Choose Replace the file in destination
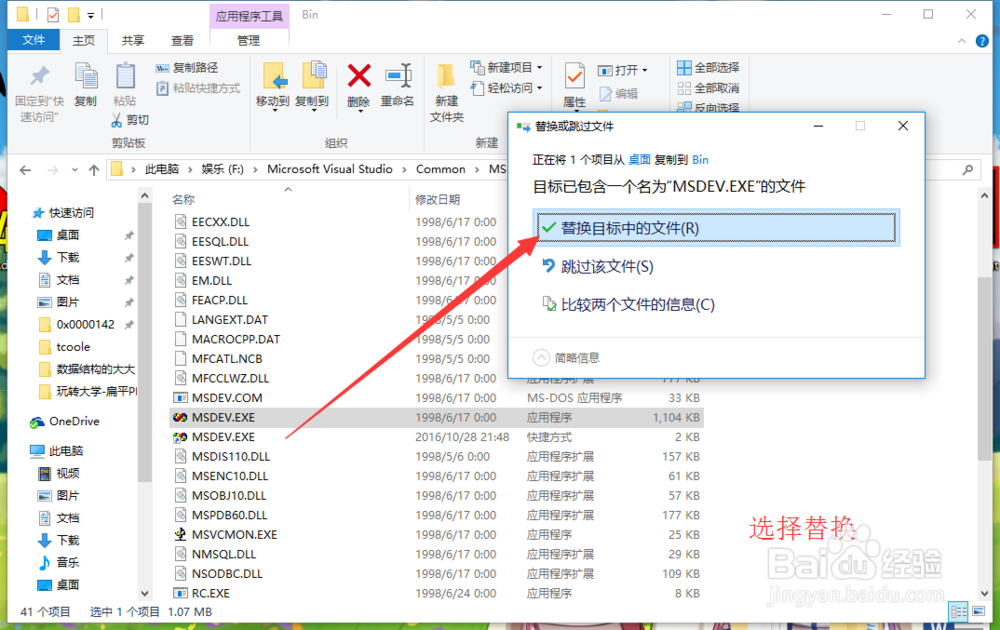Image resolution: width=1000 pixels, height=630 pixels. pyautogui.click(x=716, y=228)
